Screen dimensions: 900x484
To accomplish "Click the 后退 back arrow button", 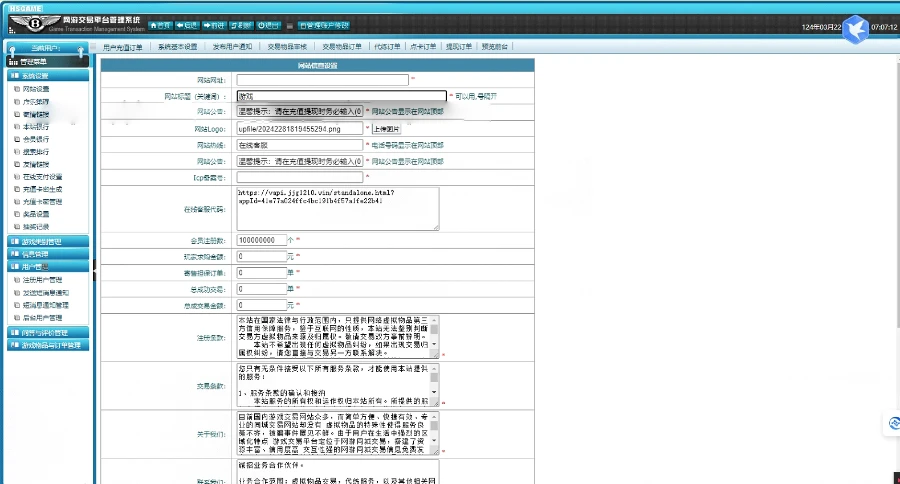I will [185, 25].
